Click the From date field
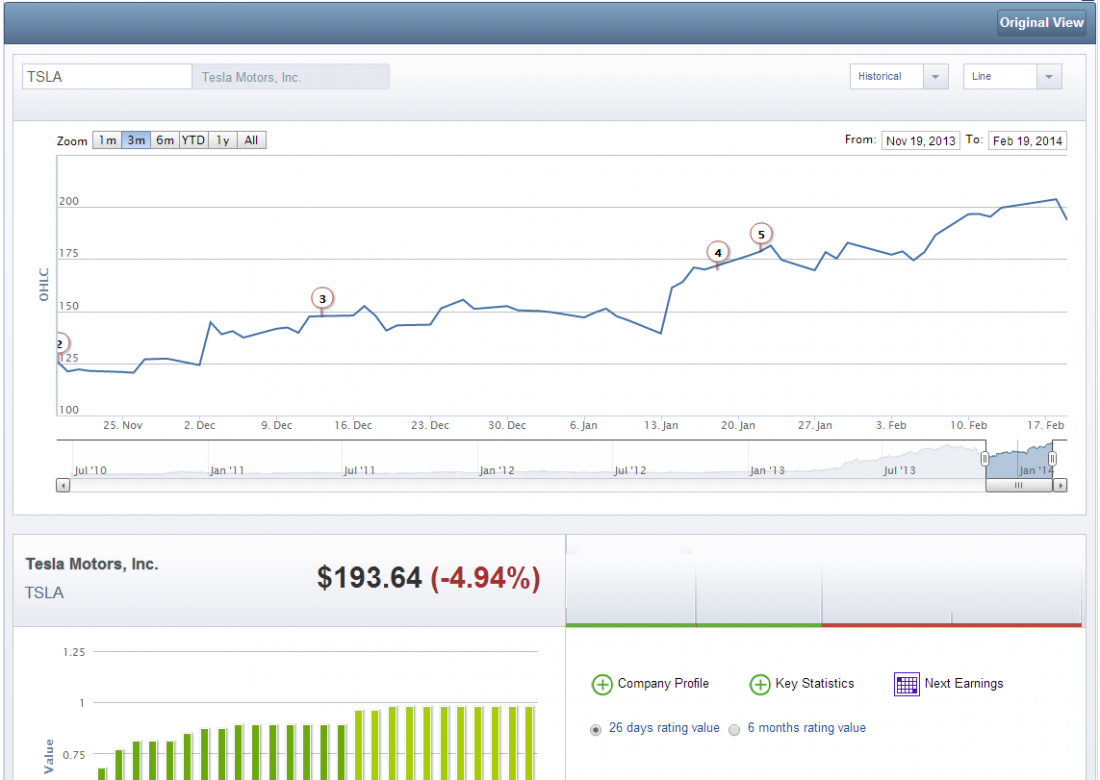The image size is (1100, 780). coord(920,141)
